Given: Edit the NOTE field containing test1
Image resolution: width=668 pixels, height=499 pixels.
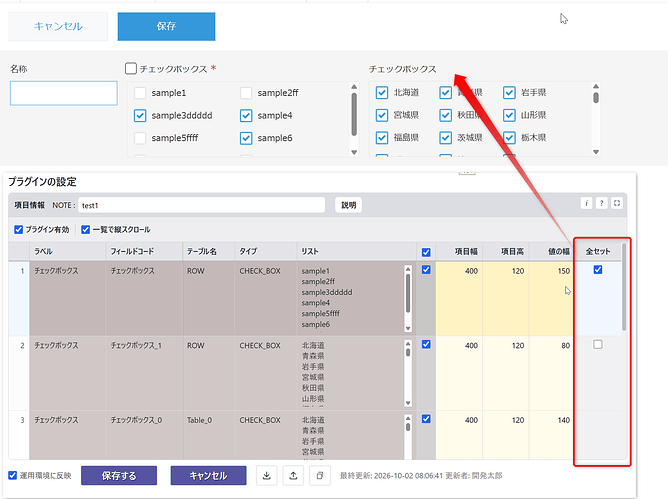Looking at the screenshot, I should pyautogui.click(x=201, y=205).
